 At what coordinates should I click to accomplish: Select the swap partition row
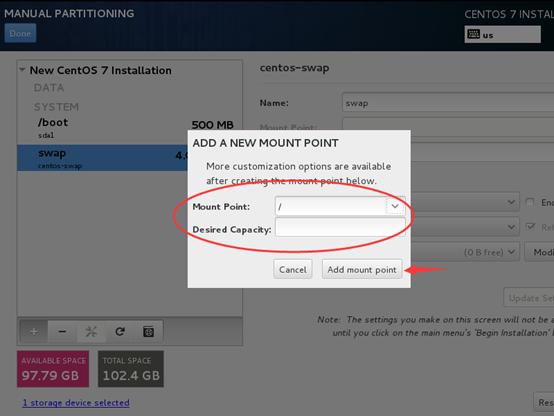[x=102, y=158]
